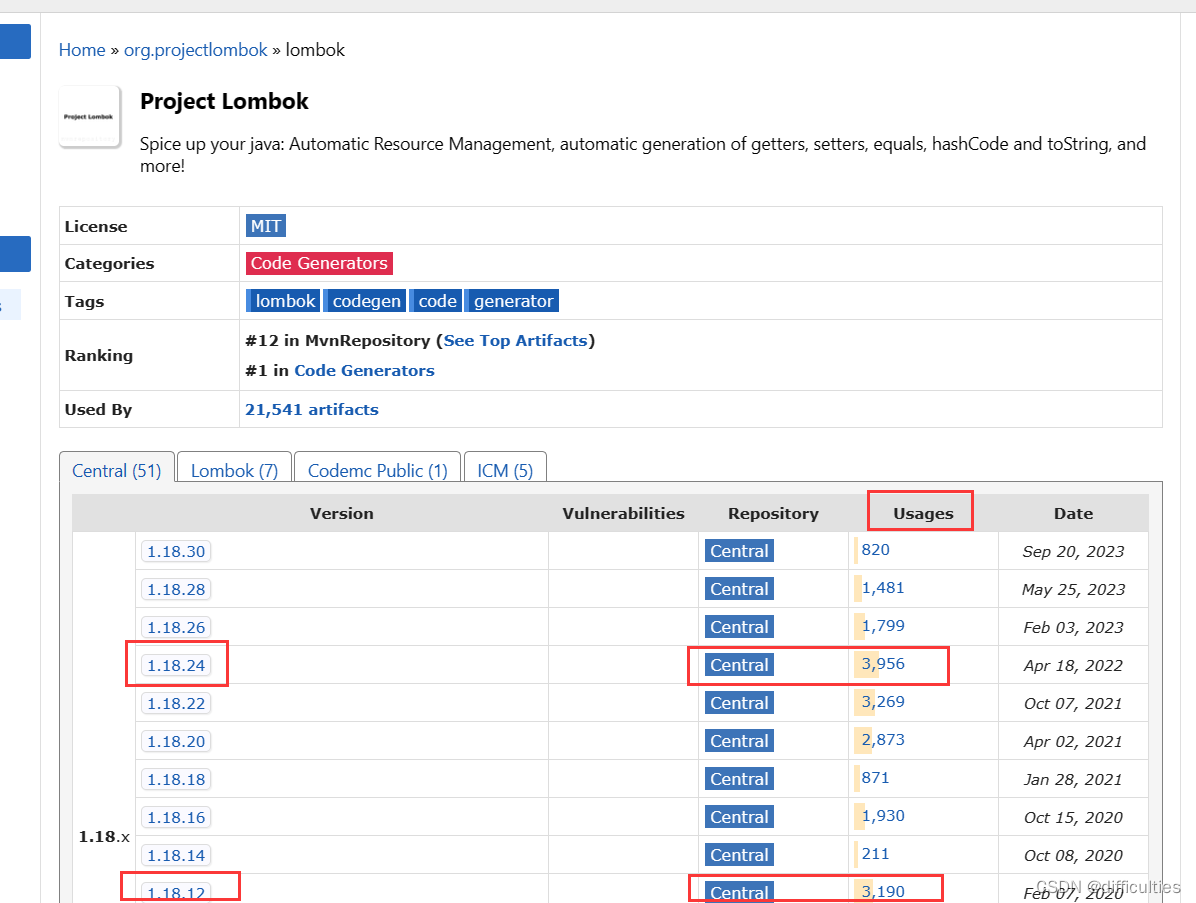The height and width of the screenshot is (903, 1196).
Task: Click Central badge in the 1.18.18 row
Action: click(739, 779)
